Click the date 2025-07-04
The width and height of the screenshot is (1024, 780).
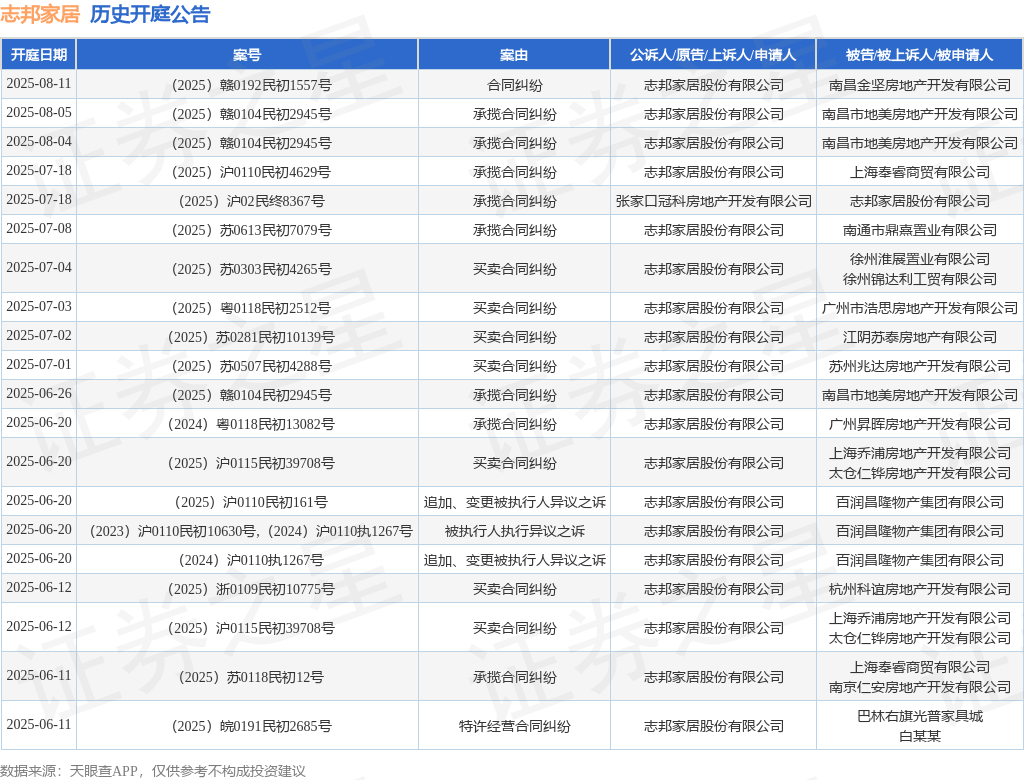pyautogui.click(x=39, y=267)
